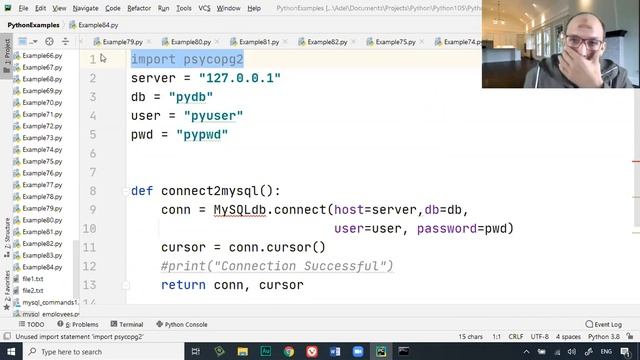Screen dimensions: 640x360
Task: Toggle the read-only lock icon in status bar
Action: 630,336
